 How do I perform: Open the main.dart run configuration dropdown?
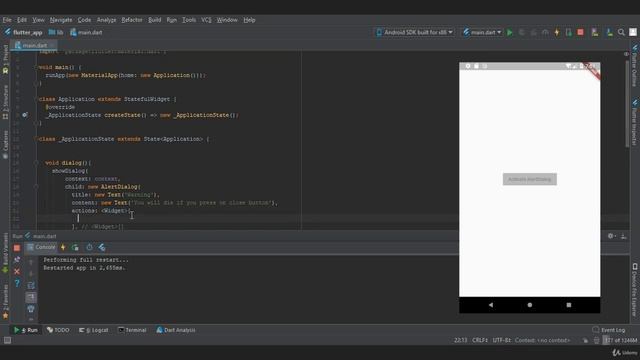pos(482,32)
